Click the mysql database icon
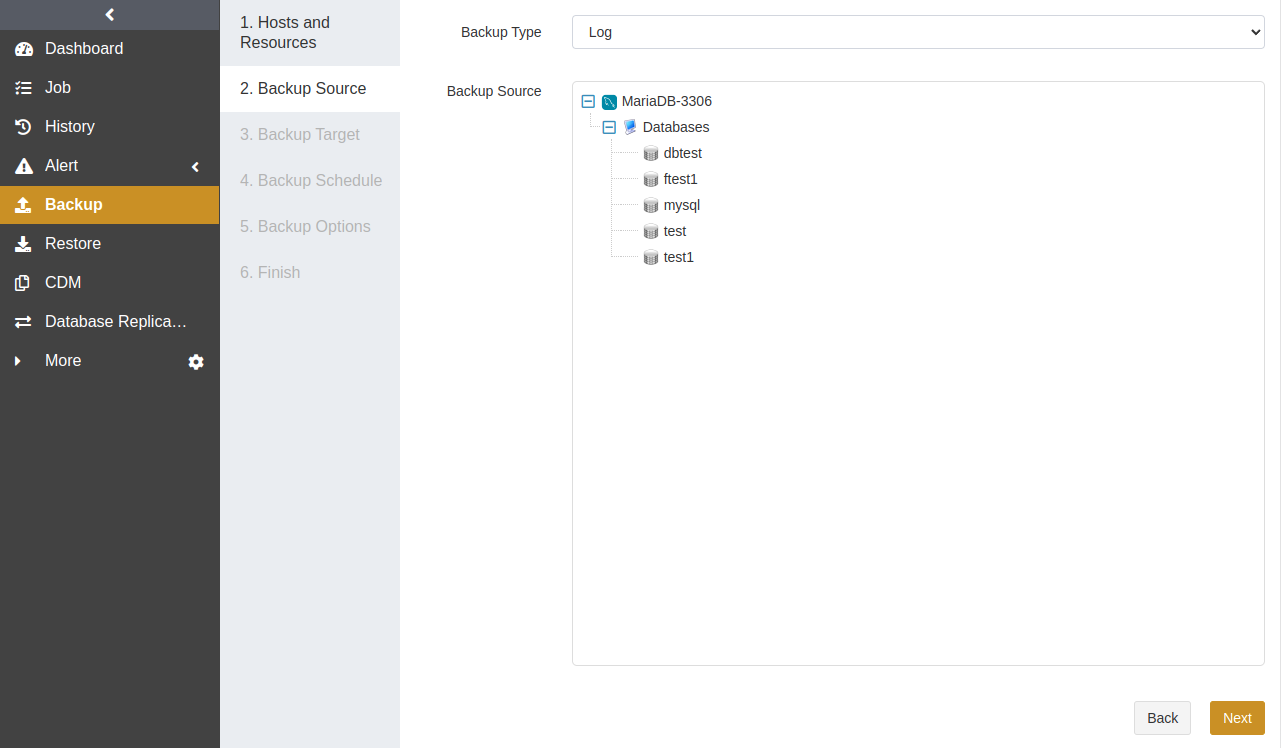 point(651,206)
